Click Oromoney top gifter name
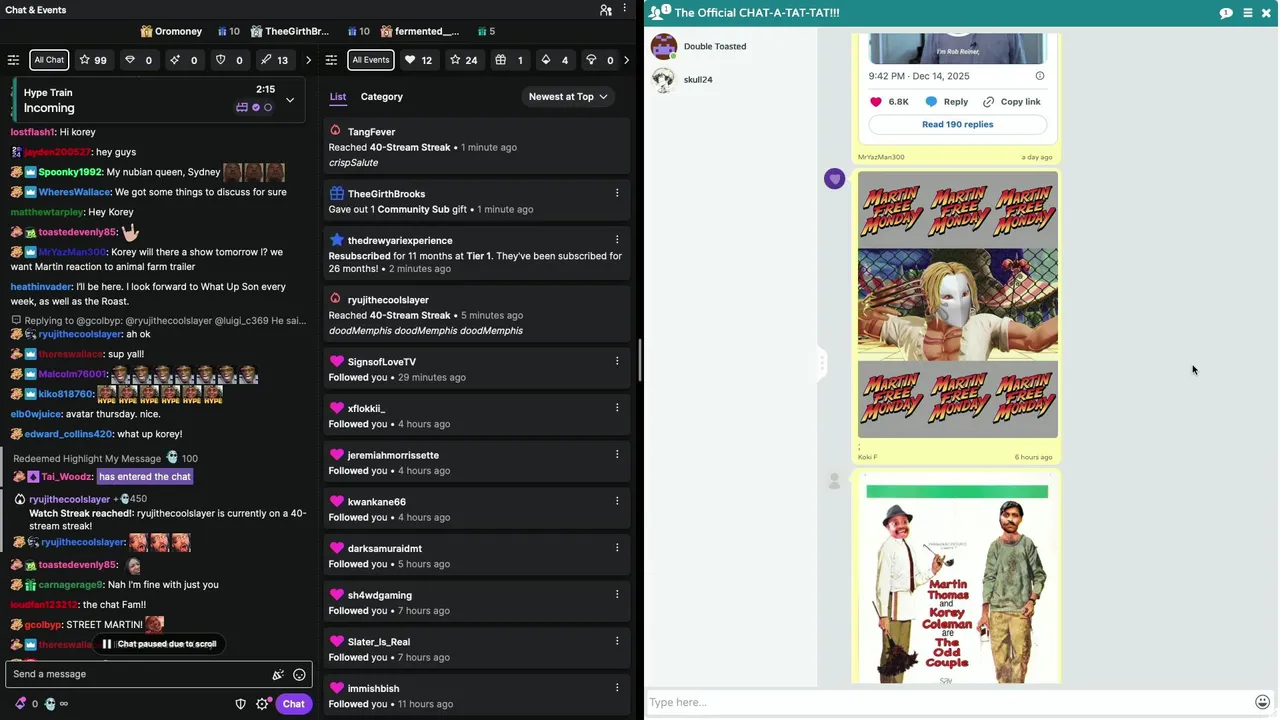 [178, 31]
